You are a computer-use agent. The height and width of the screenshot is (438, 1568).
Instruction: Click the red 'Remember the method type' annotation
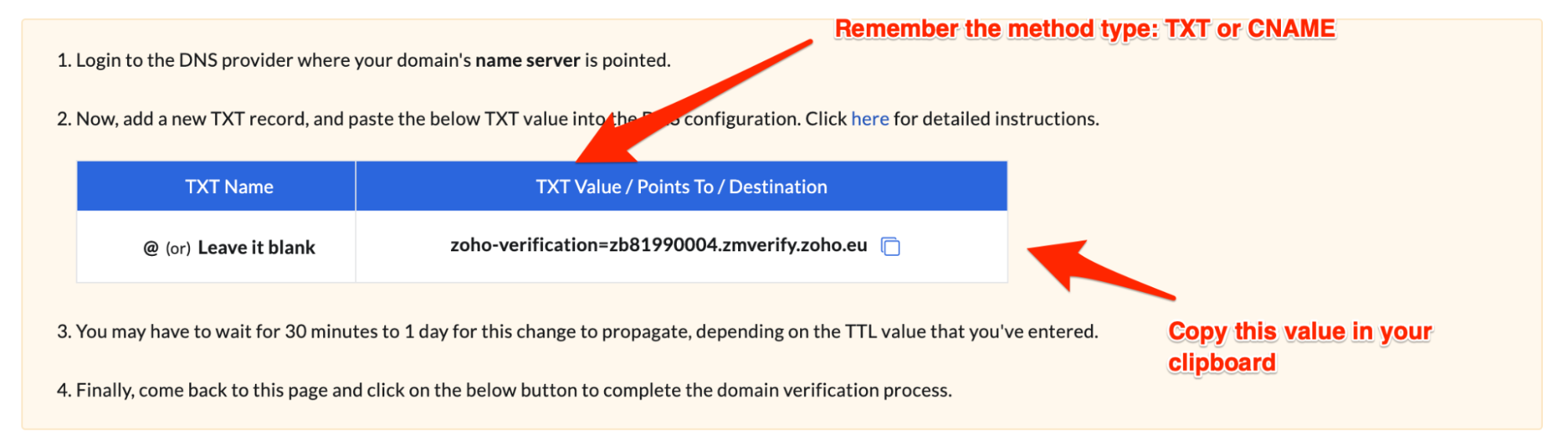click(x=1085, y=29)
